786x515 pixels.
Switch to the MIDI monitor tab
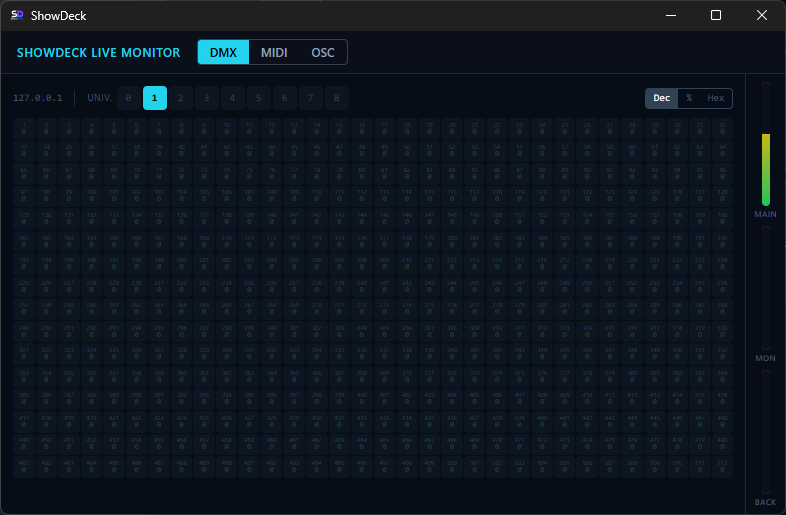[x=274, y=52]
